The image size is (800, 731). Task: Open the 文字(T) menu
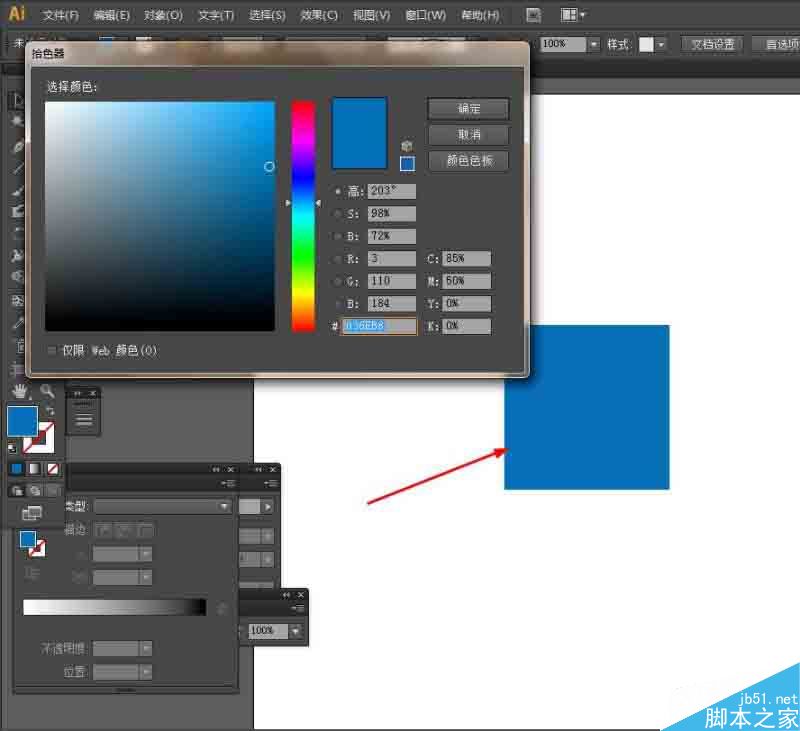[x=216, y=15]
